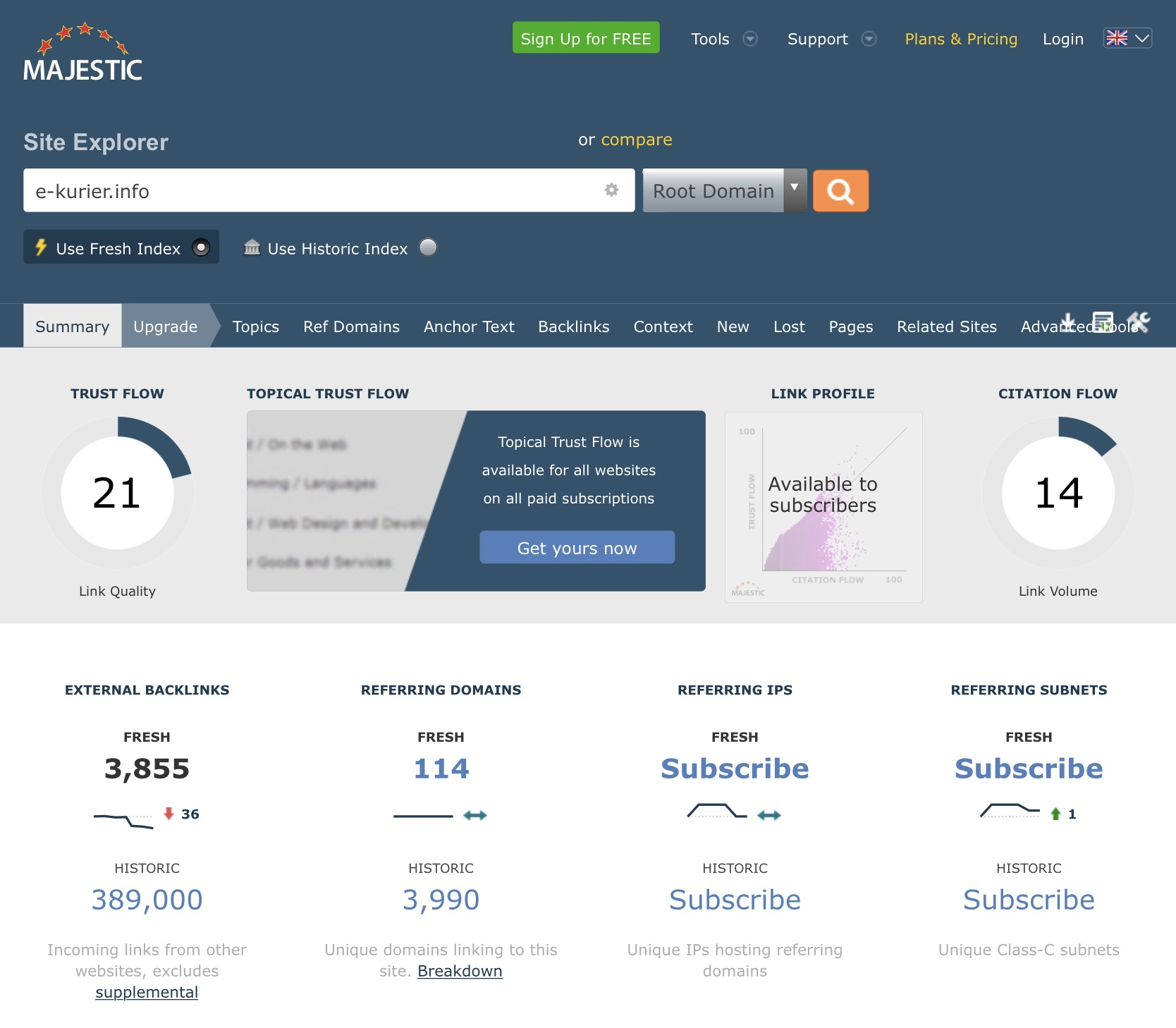Click Sign Up for FREE button
The image size is (1176, 1028).
(586, 38)
